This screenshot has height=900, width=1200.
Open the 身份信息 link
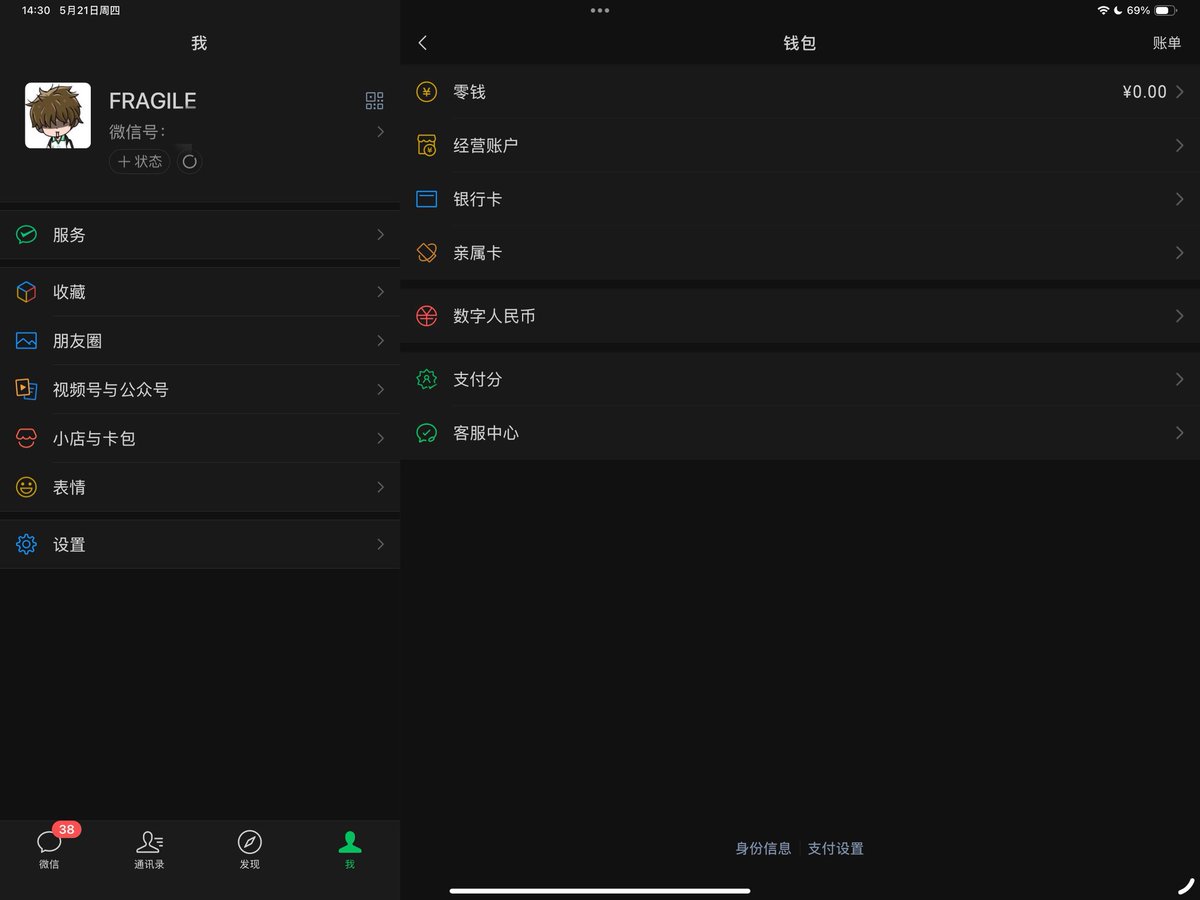(763, 848)
